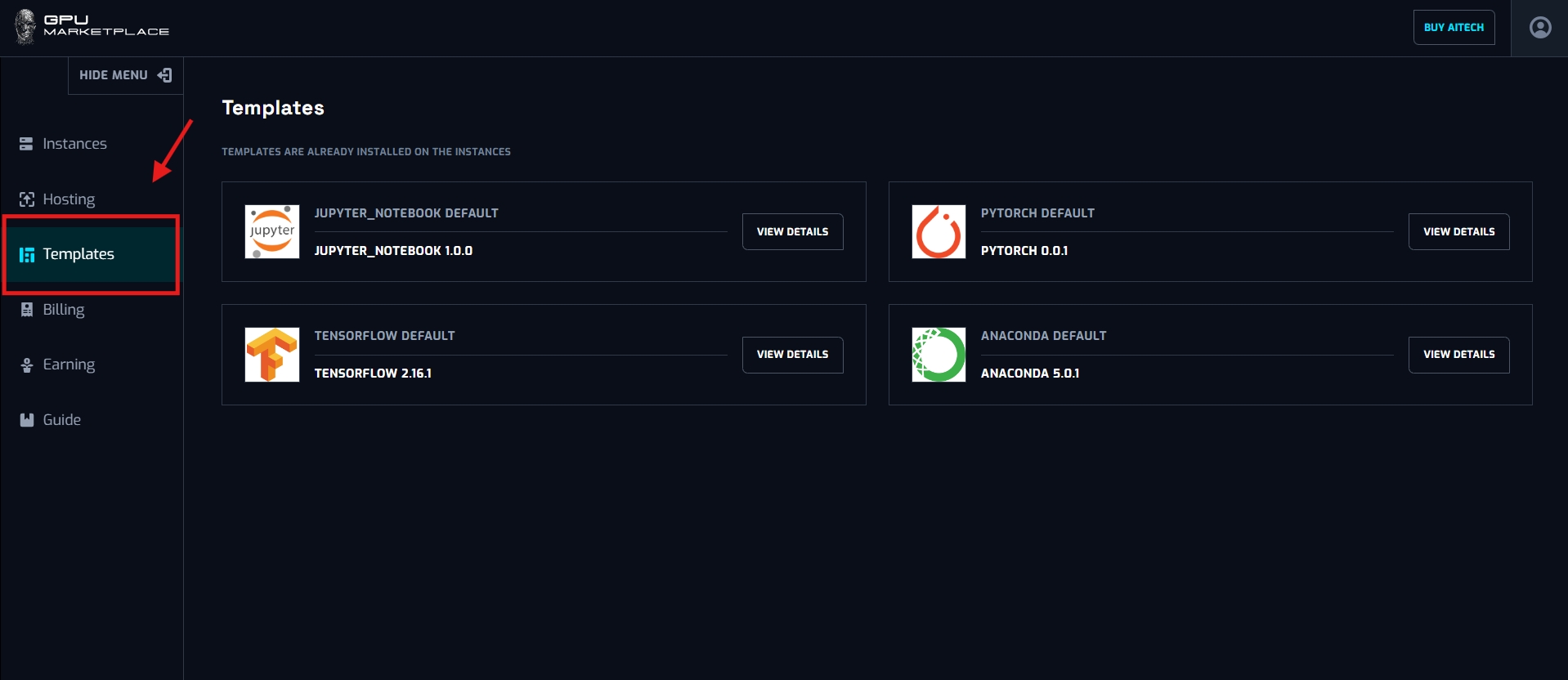Click the TensorFlow logo icon
This screenshot has height=680, width=1568.
click(272, 355)
